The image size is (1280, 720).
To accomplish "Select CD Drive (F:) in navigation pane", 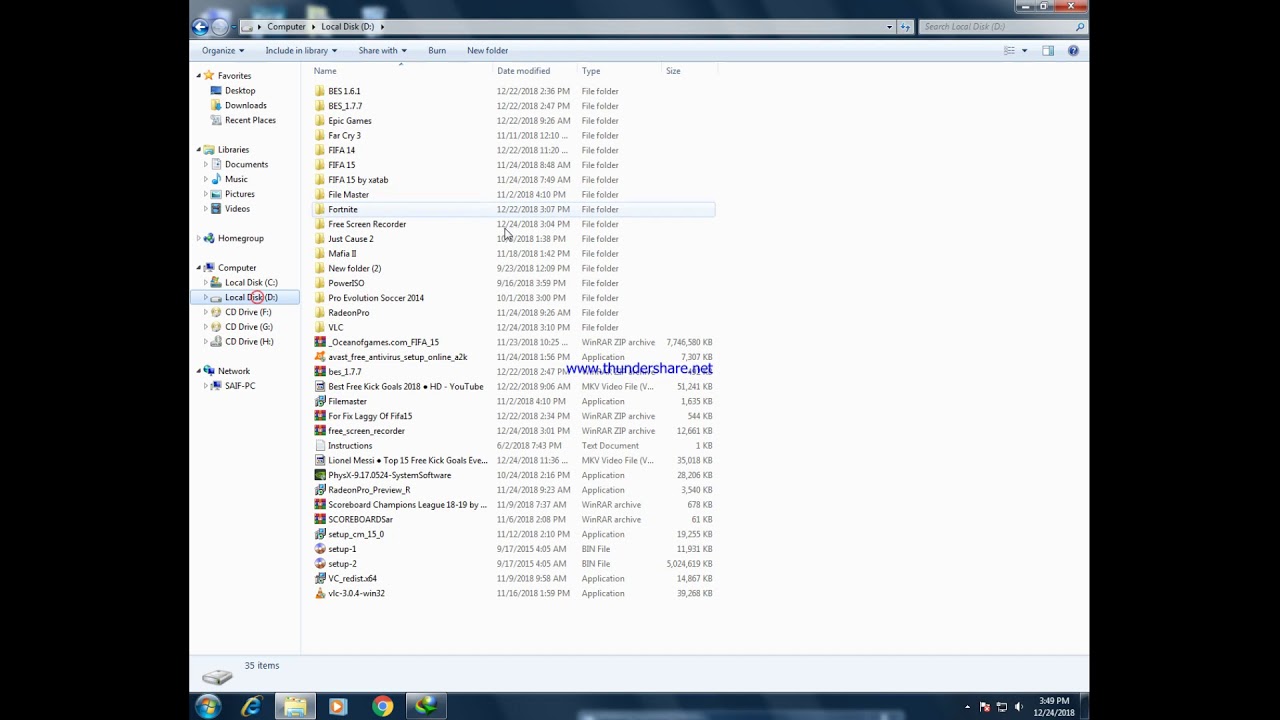I will (x=248, y=312).
